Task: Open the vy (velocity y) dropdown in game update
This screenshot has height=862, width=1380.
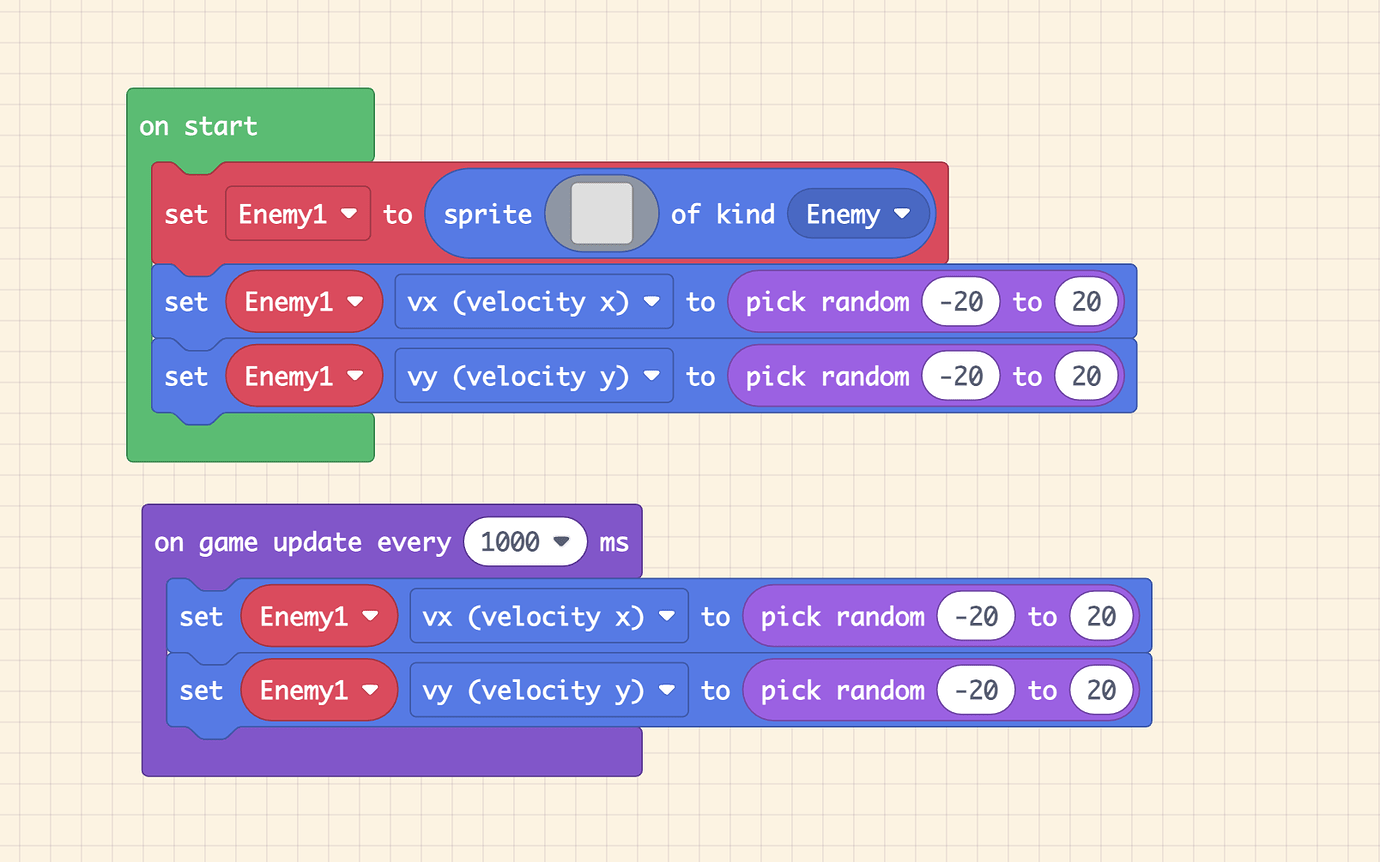Action: [548, 690]
